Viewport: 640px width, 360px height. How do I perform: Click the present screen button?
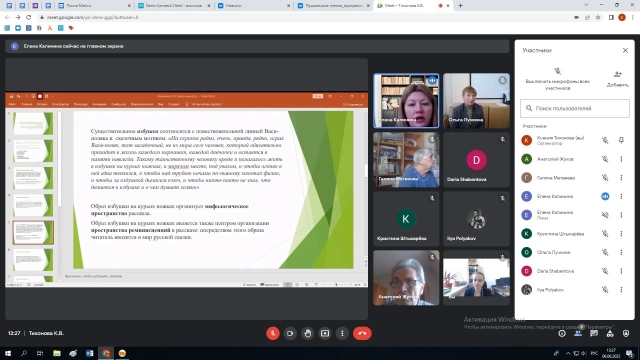tap(325, 333)
